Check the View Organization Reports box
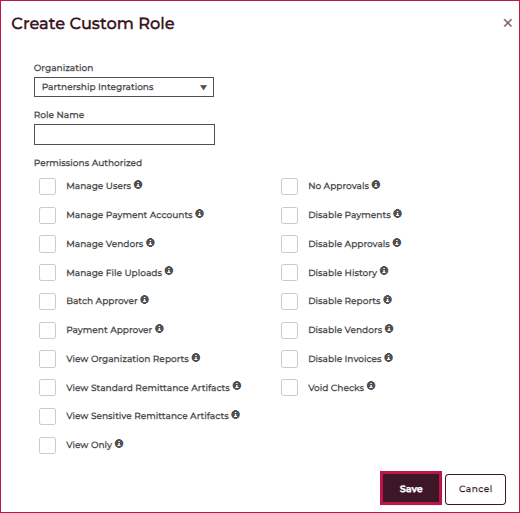Image resolution: width=520 pixels, height=513 pixels. tap(47, 359)
